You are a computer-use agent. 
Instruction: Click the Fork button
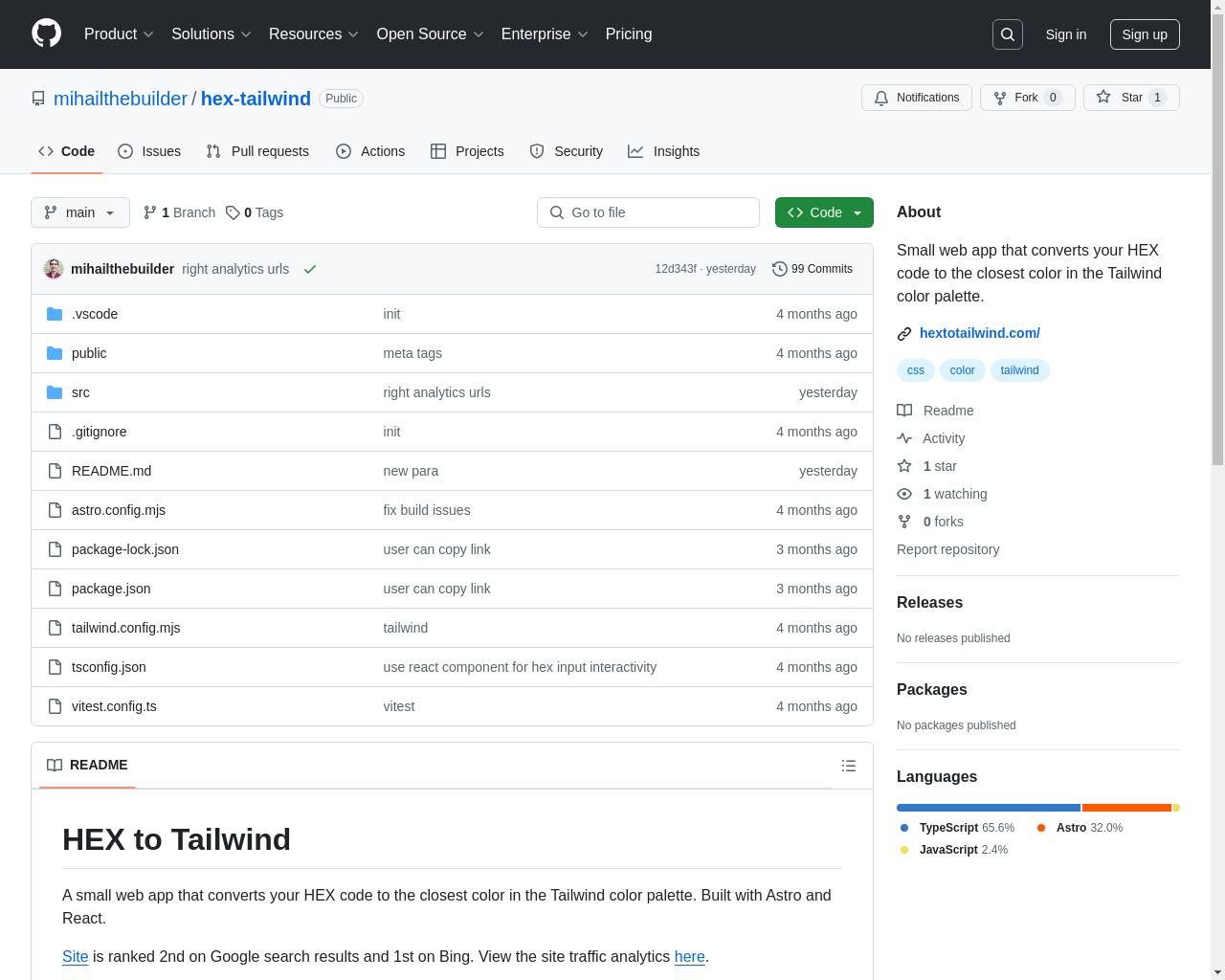(x=1027, y=98)
